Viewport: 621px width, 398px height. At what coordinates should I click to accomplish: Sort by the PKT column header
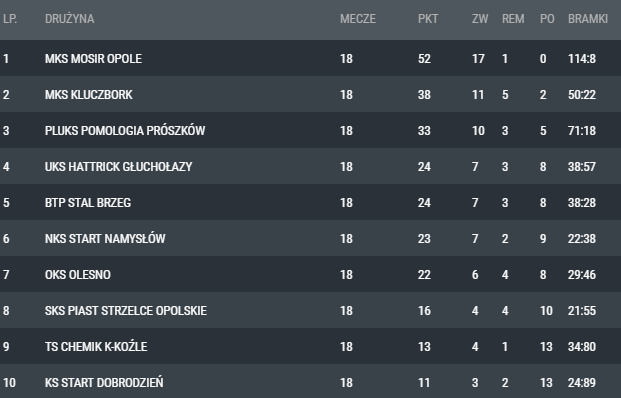click(428, 19)
